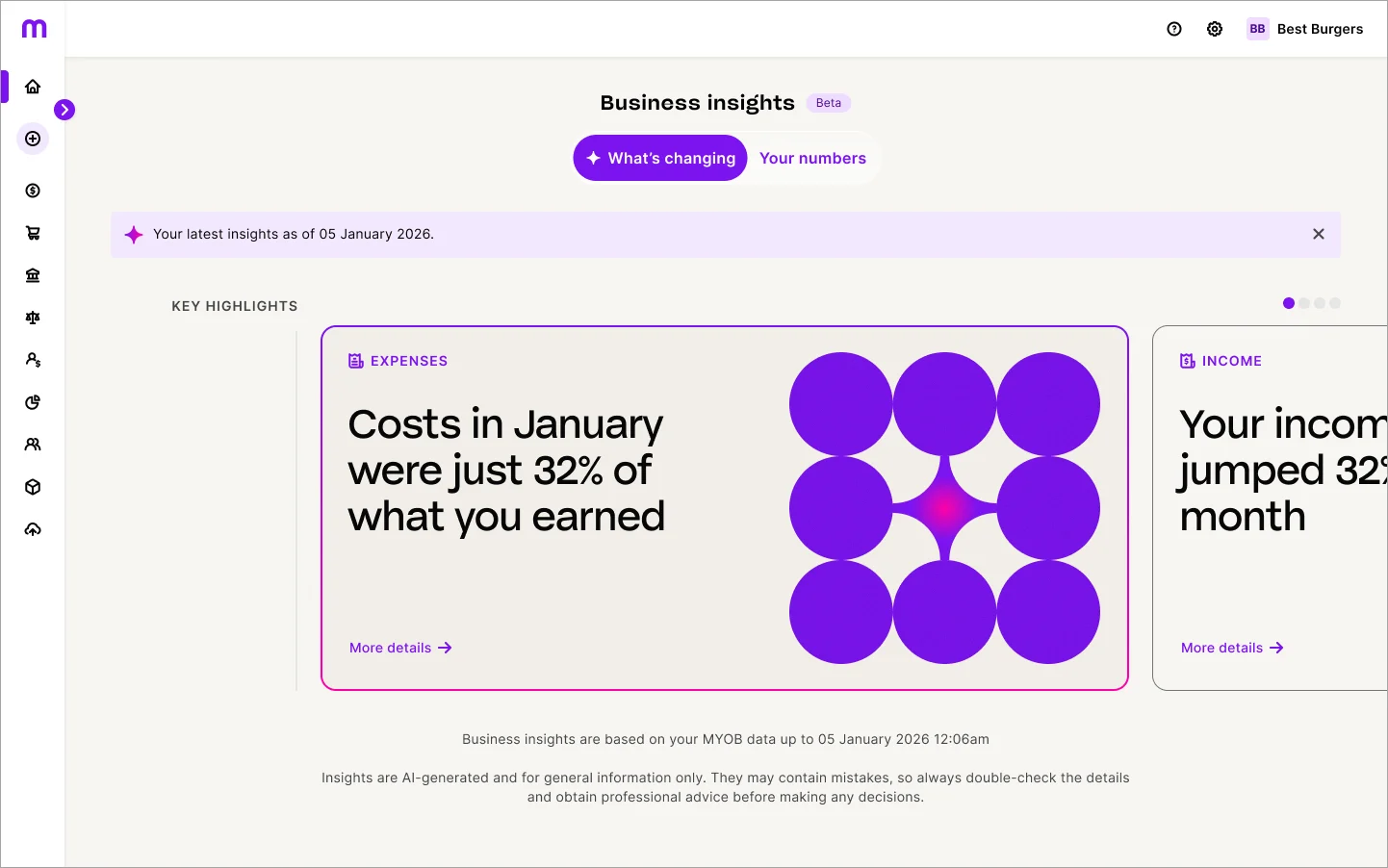Click the Reports pie chart icon

point(32,402)
